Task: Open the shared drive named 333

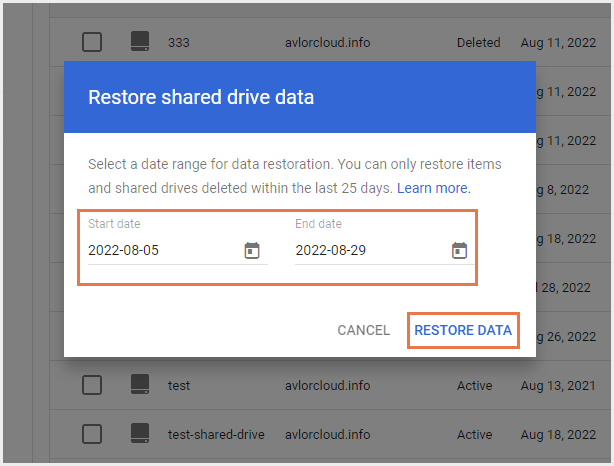Action: click(x=179, y=43)
